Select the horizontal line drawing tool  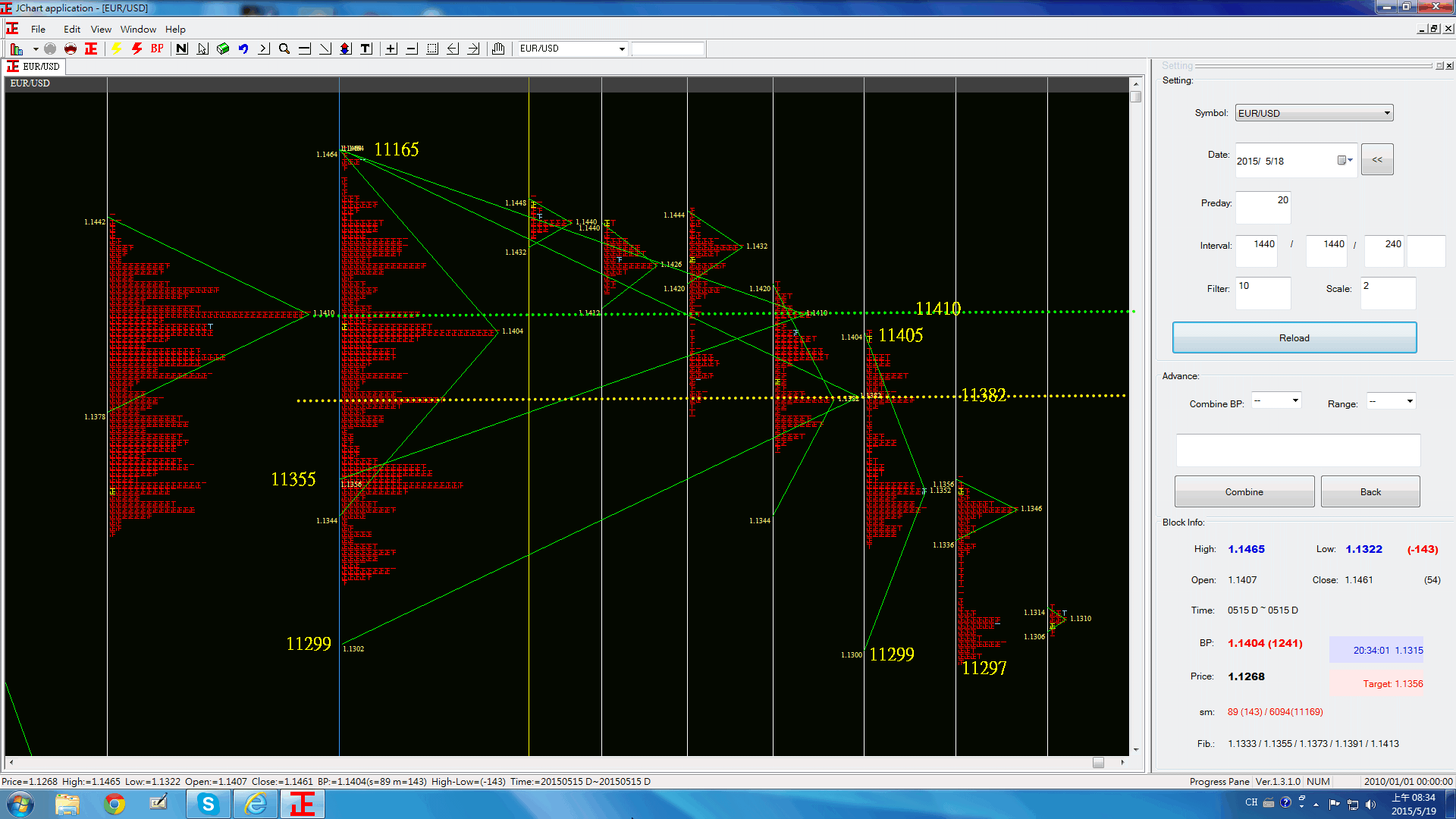tap(305, 49)
